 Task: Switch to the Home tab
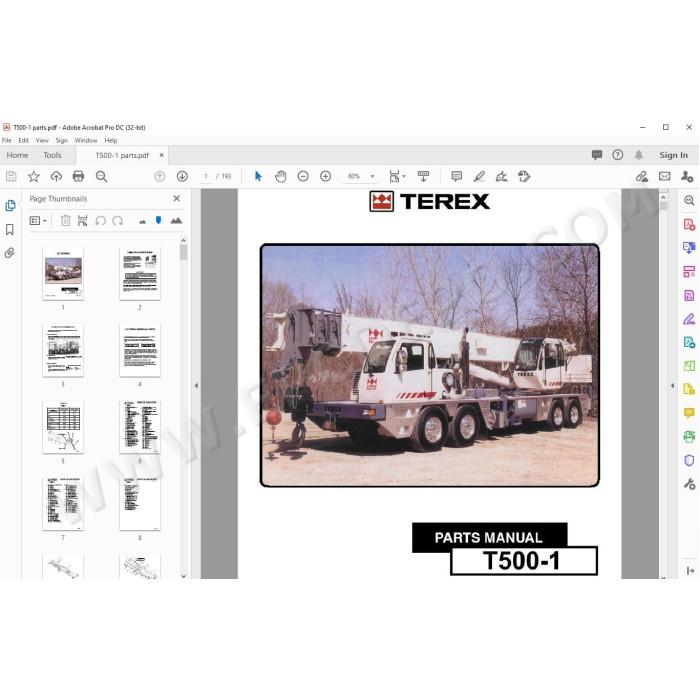(17, 155)
